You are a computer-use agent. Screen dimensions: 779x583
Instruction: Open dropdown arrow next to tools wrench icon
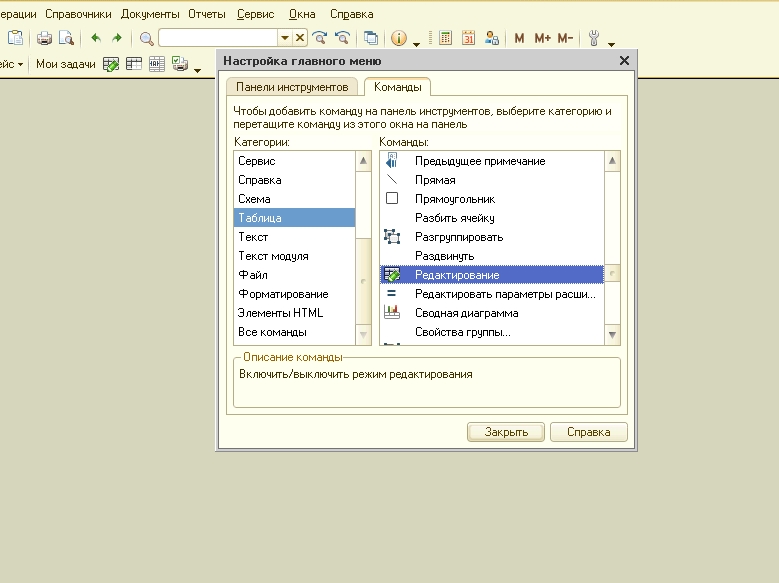(x=611, y=42)
